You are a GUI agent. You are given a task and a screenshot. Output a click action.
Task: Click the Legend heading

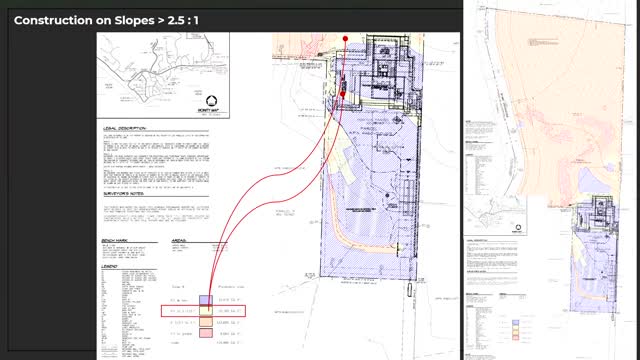click(109, 267)
